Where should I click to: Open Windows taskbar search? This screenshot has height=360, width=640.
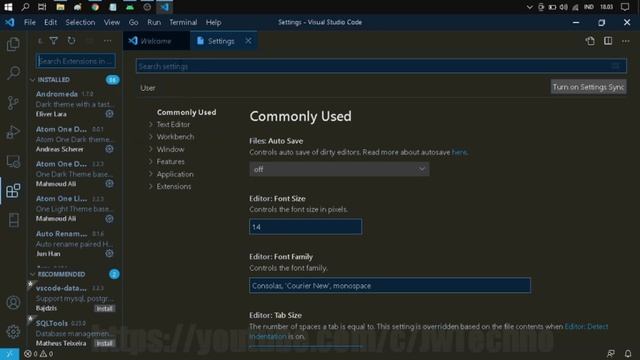click(25, 7)
